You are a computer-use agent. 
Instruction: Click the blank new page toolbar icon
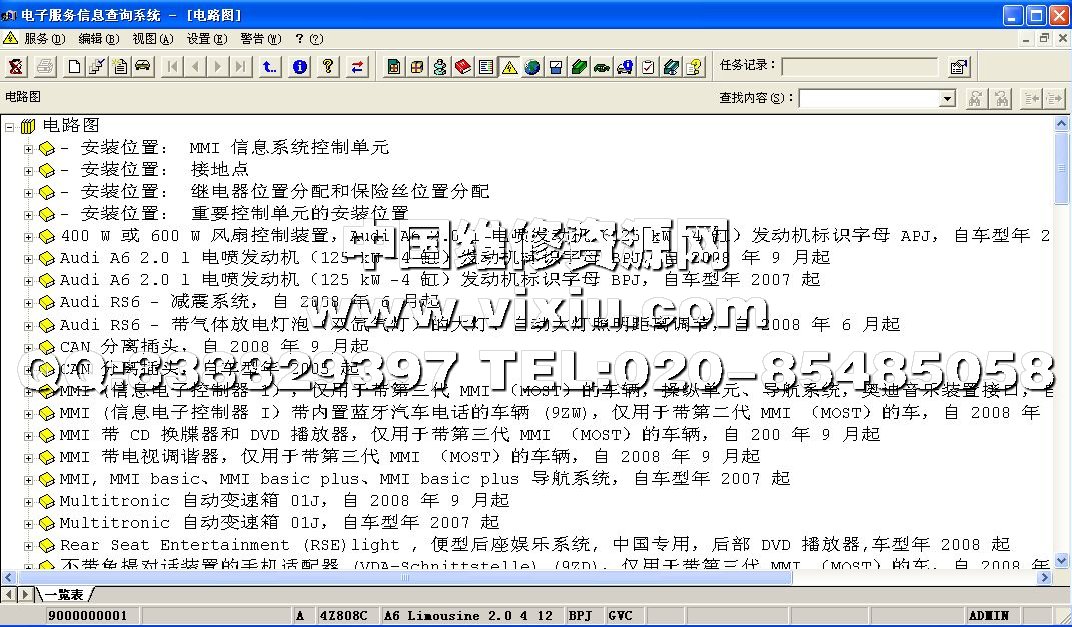[x=74, y=66]
